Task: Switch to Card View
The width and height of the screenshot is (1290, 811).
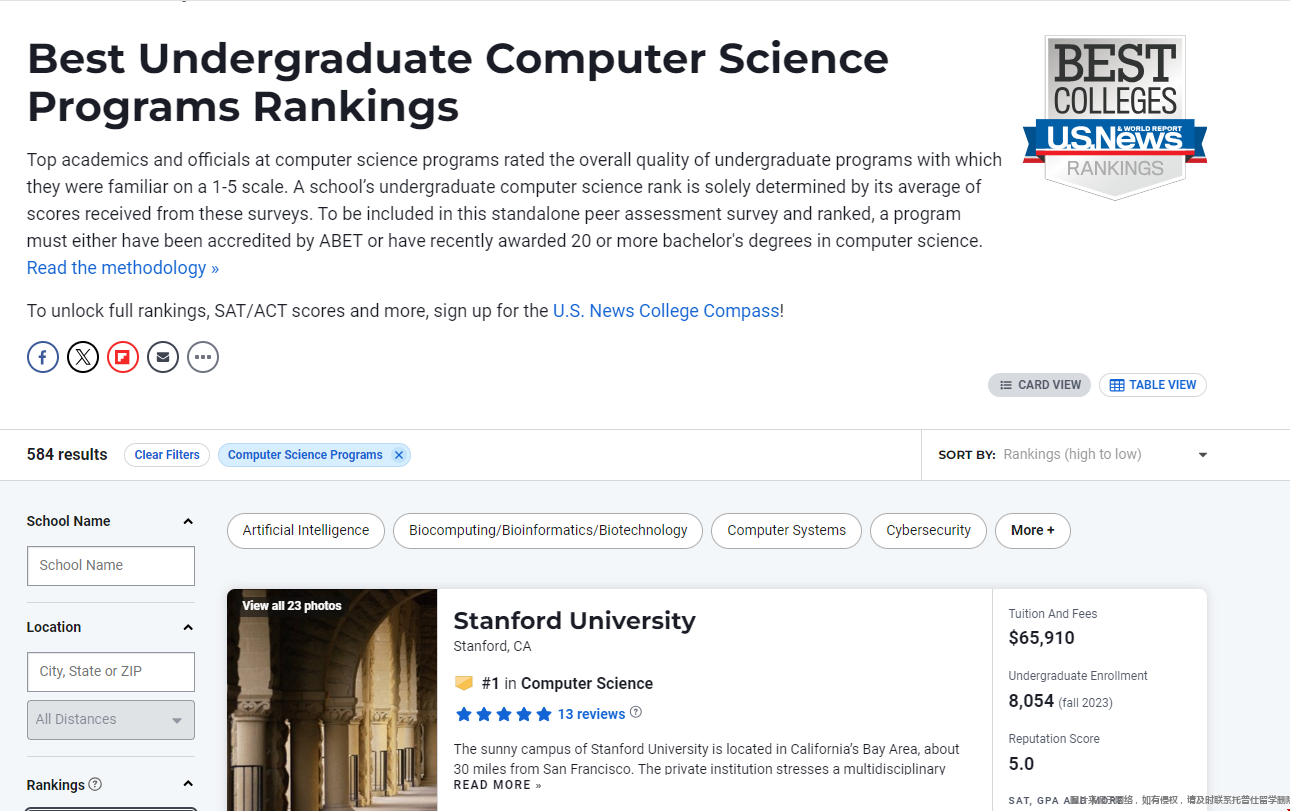Action: [1040, 385]
